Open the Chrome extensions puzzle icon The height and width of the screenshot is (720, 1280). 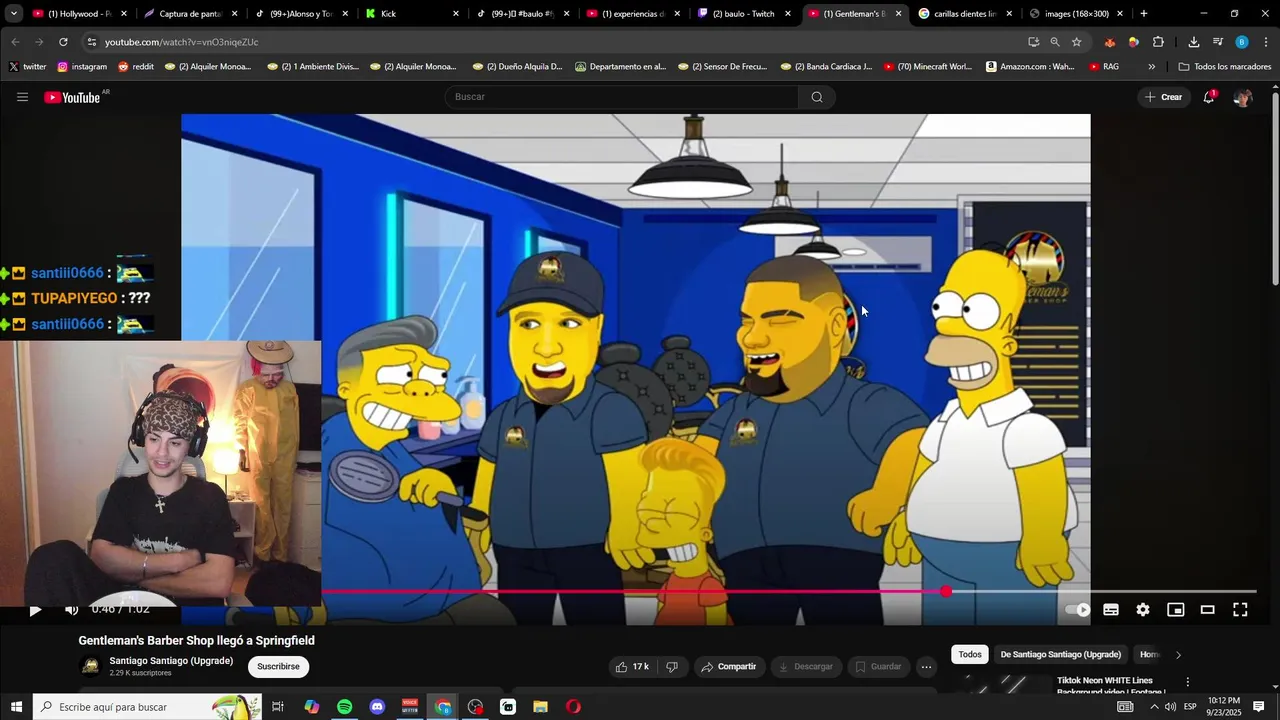click(1158, 42)
